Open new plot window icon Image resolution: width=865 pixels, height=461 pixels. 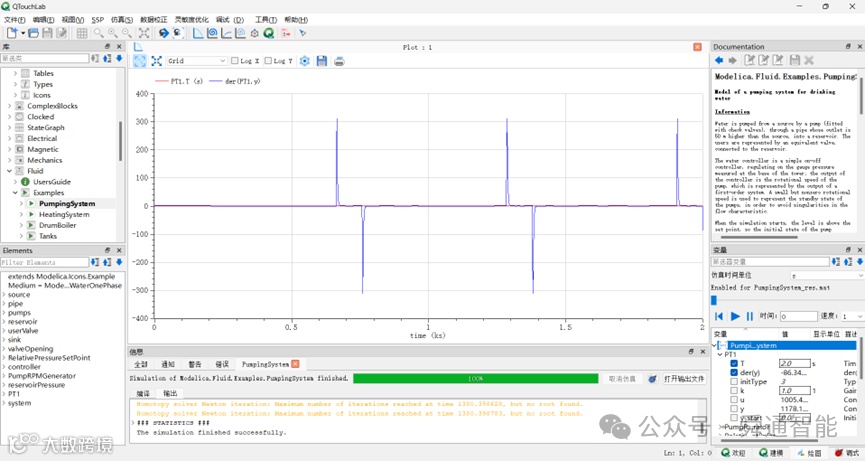click(x=198, y=33)
